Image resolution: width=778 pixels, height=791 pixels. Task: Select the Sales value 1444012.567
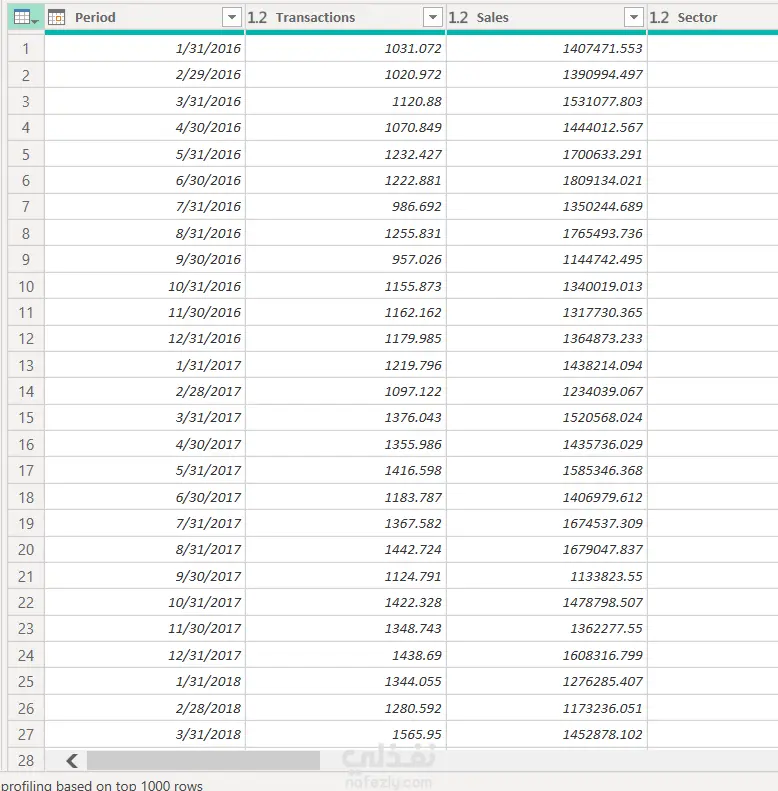click(546, 128)
